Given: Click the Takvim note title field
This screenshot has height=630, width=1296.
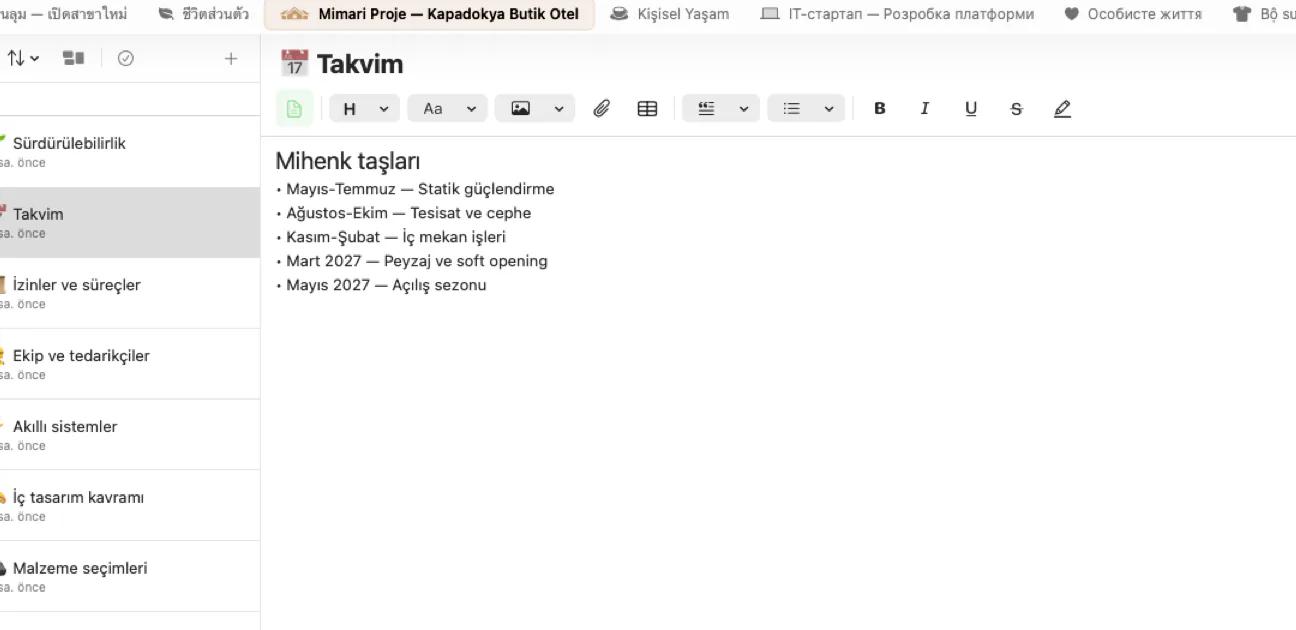Looking at the screenshot, I should tap(360, 64).
